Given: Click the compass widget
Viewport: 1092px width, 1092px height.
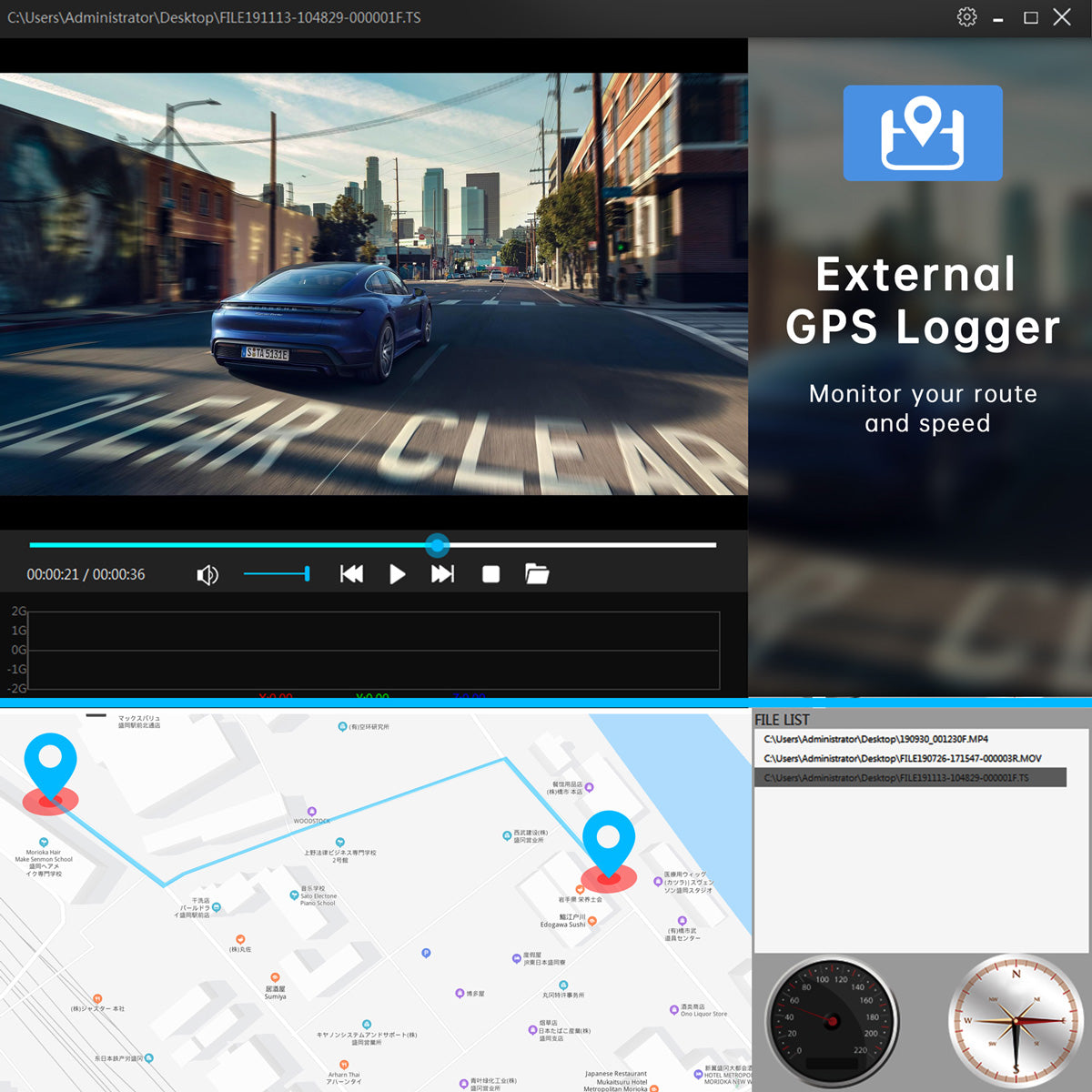Looking at the screenshot, I should point(1016,1020).
